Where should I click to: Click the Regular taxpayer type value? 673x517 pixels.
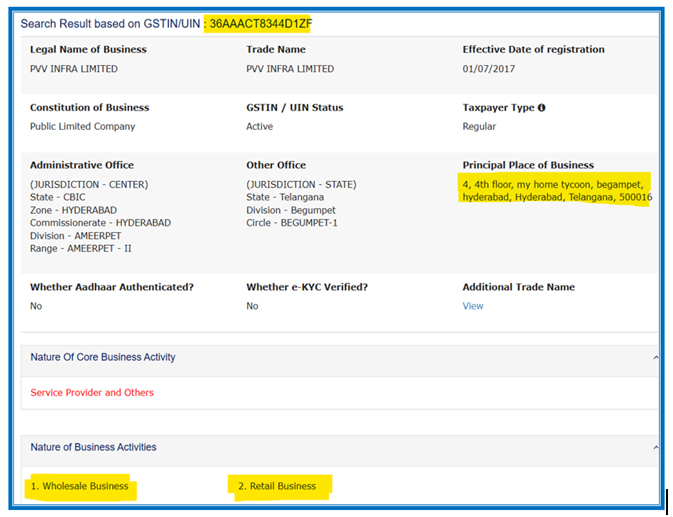click(x=479, y=127)
